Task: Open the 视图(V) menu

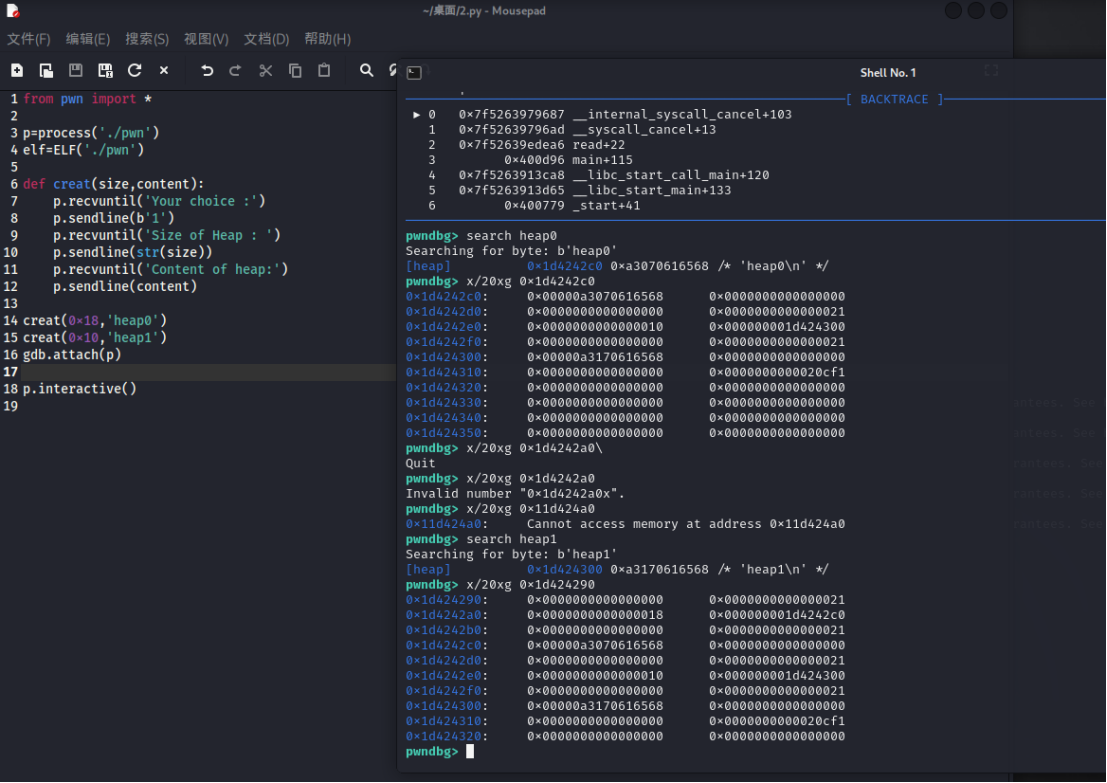Action: coord(206,39)
